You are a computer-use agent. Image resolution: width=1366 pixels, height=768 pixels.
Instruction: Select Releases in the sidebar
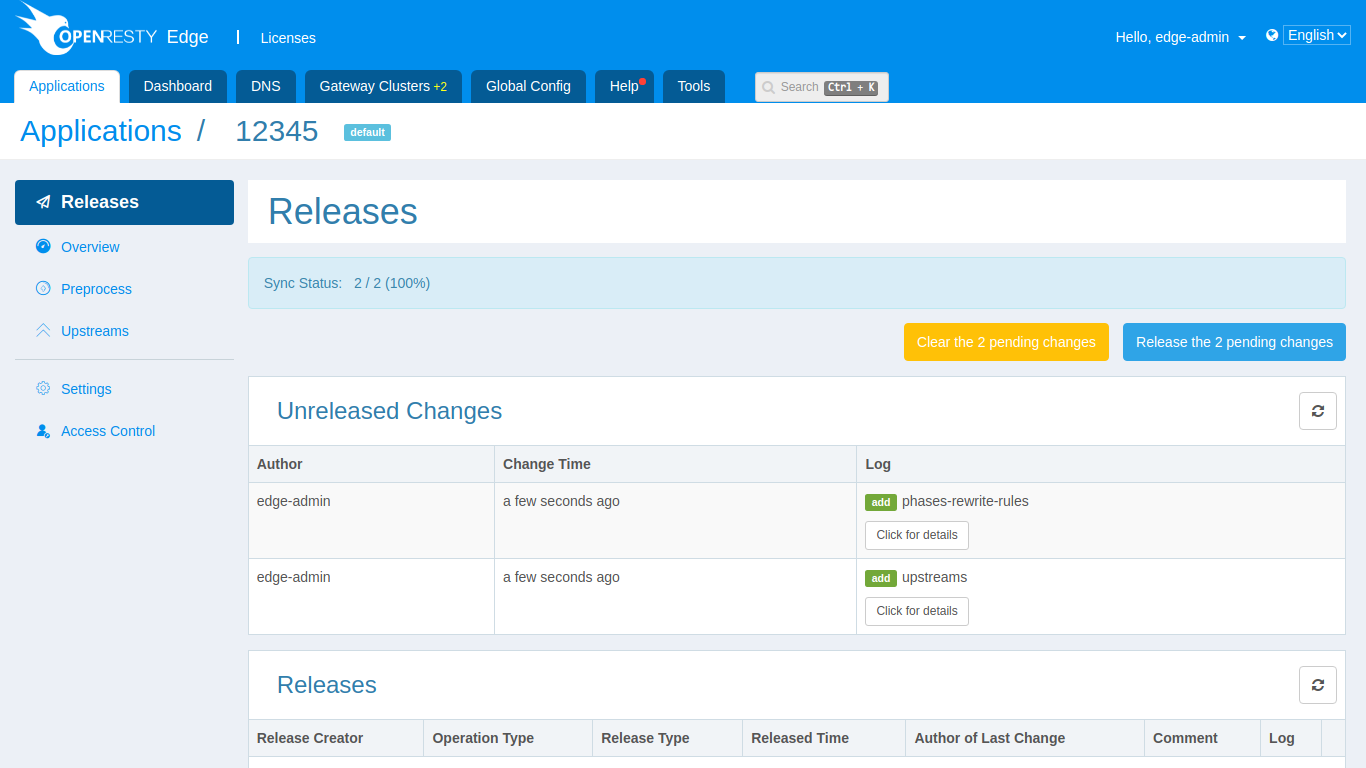[x=124, y=202]
